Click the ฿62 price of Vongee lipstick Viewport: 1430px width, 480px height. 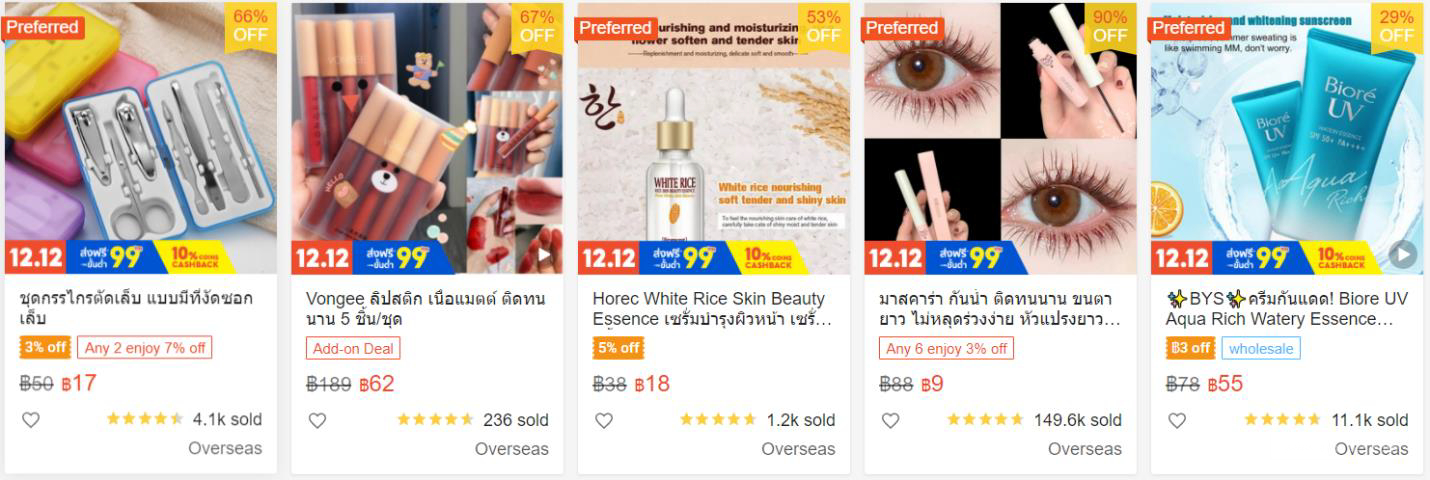pos(377,384)
